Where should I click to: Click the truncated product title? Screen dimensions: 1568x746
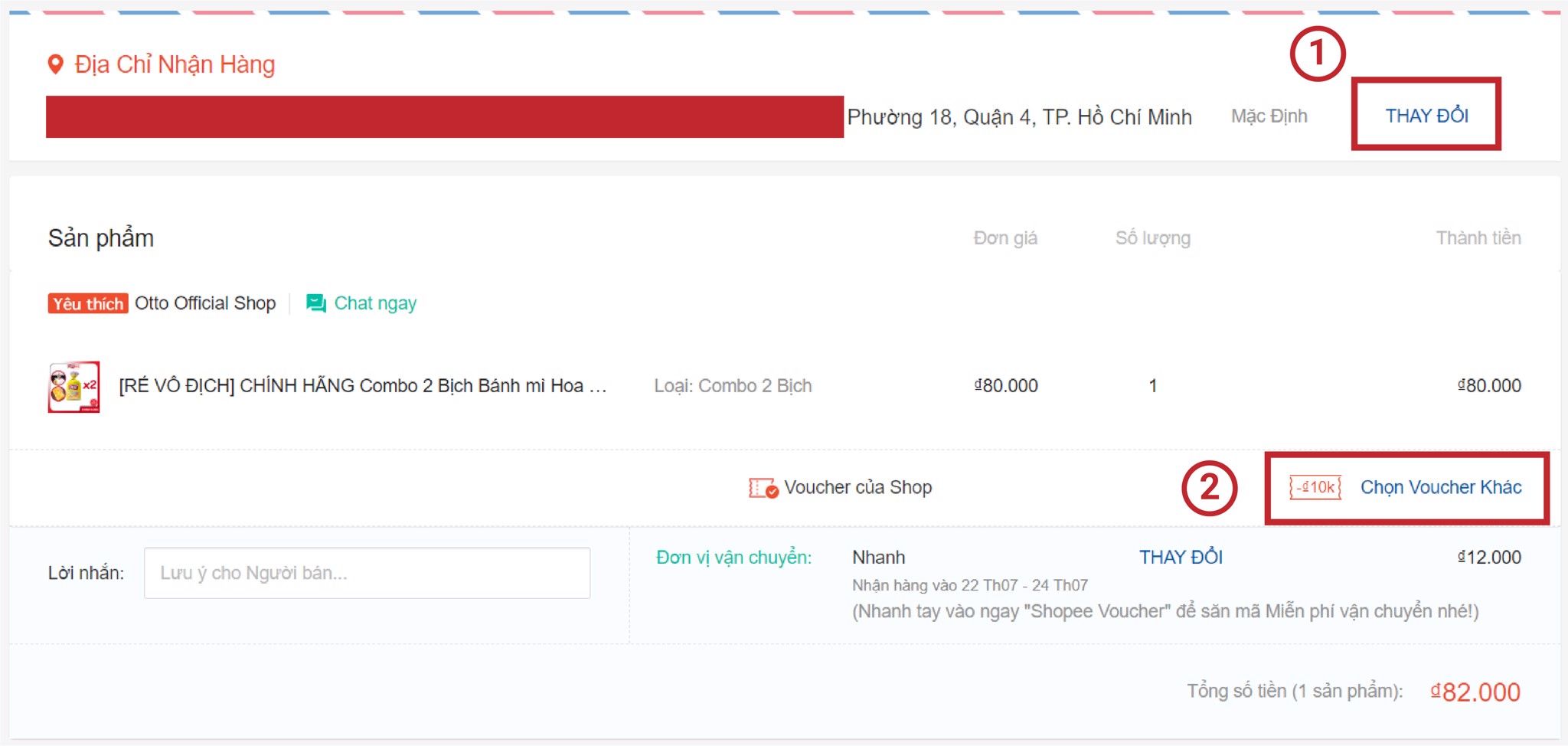(x=363, y=386)
